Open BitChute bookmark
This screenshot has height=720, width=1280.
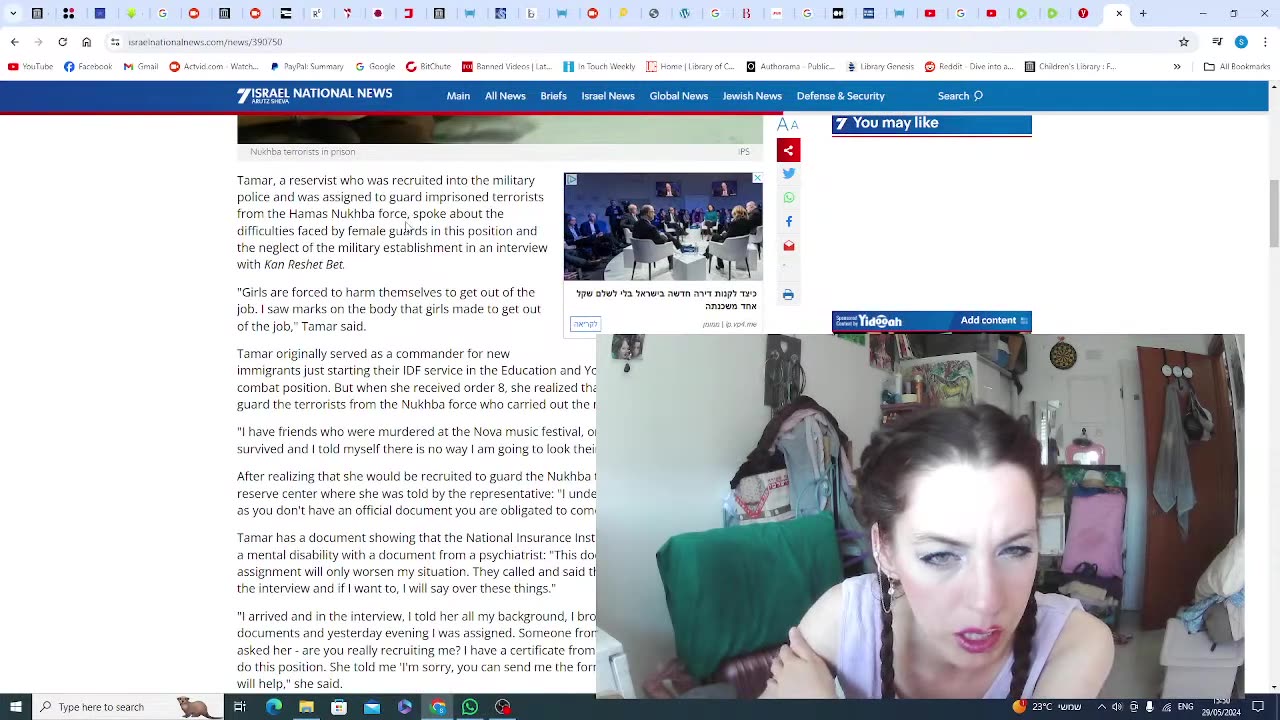[x=428, y=67]
